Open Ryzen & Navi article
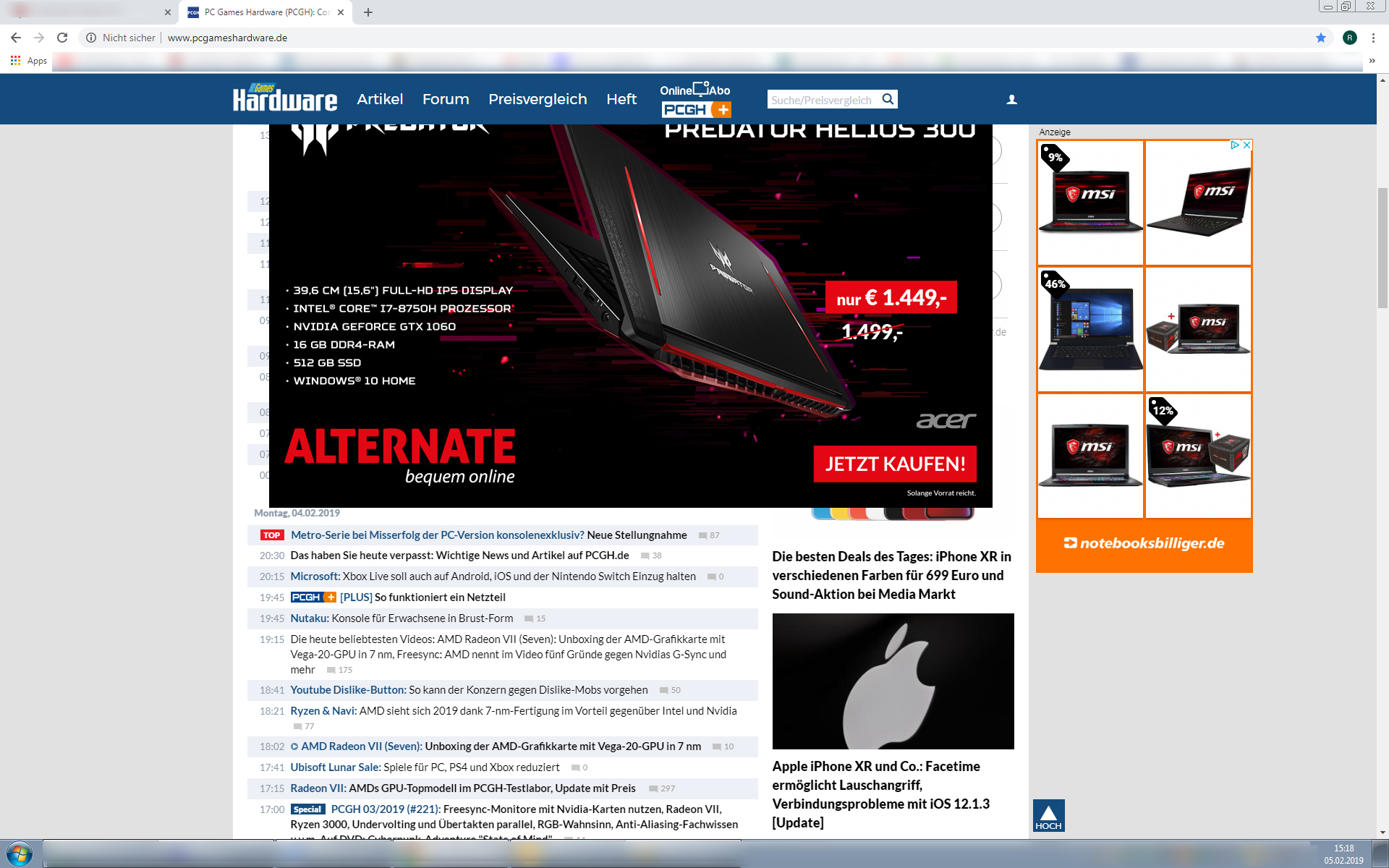This screenshot has width=1389, height=868. point(514,711)
